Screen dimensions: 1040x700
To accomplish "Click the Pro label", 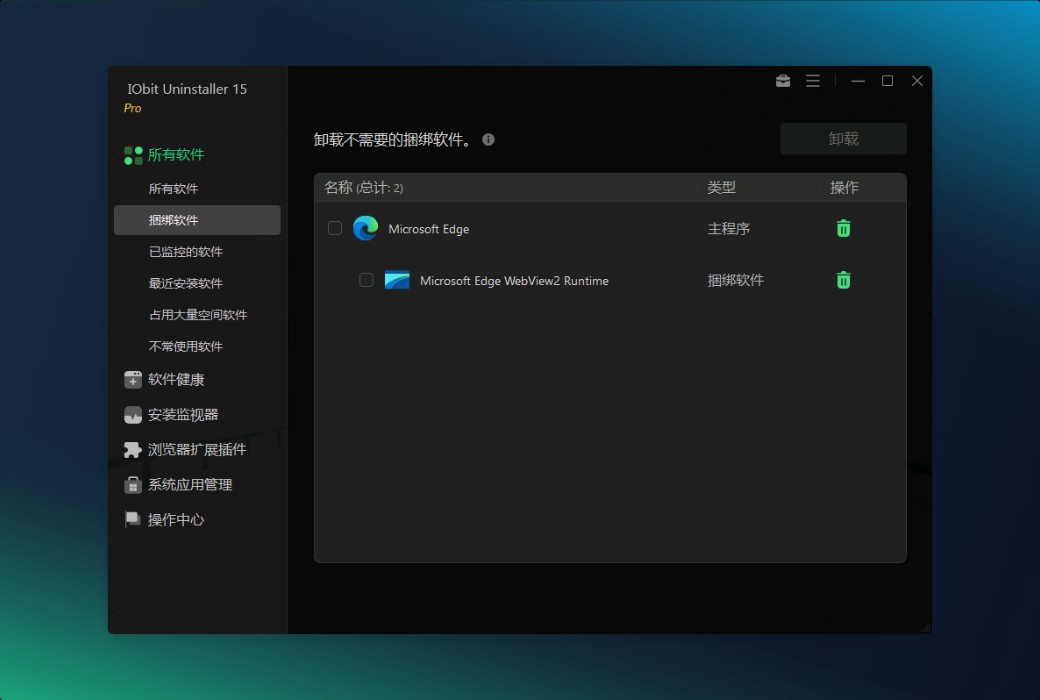I will click(133, 108).
